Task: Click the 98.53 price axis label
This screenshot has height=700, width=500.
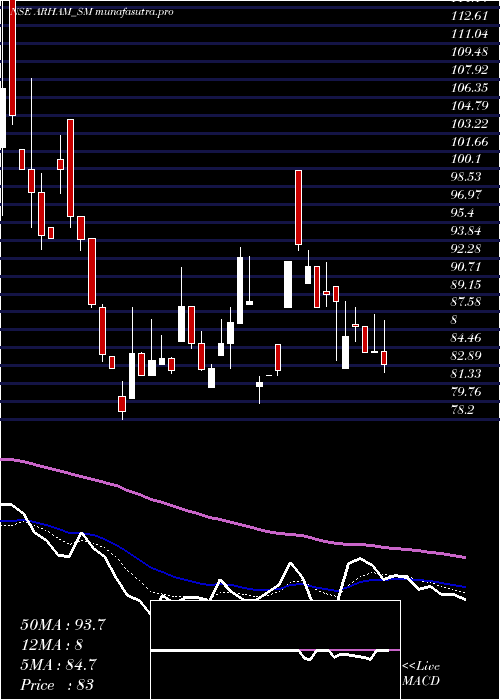Action: point(466,177)
